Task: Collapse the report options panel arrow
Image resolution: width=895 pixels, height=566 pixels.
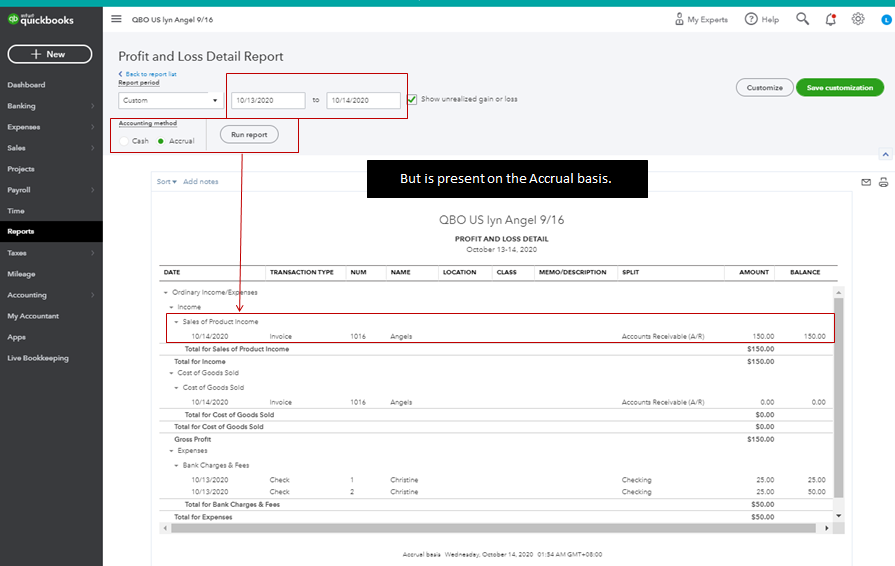Action: 885,155
